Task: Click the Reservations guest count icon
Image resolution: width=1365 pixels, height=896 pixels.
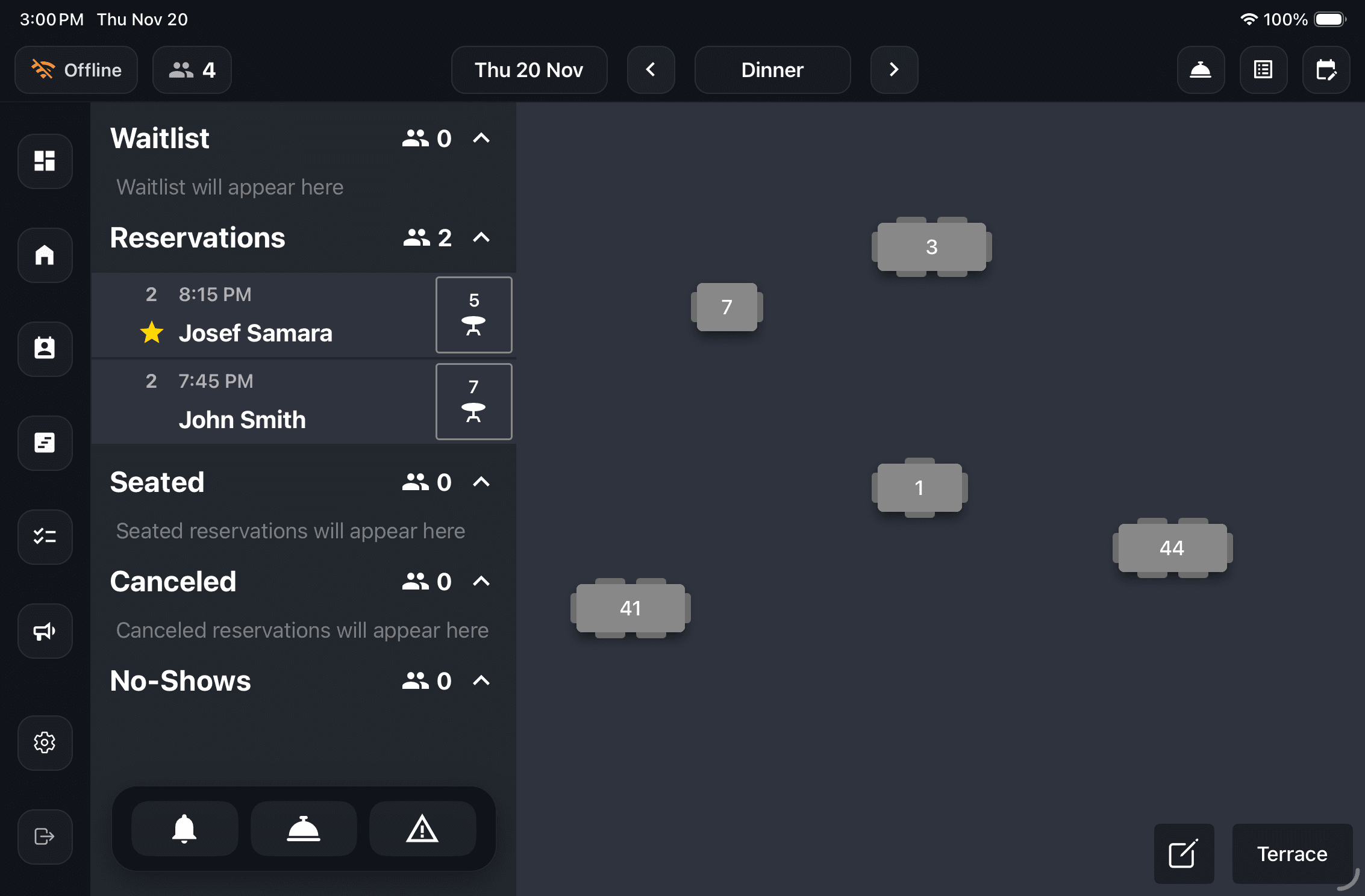Action: [x=416, y=238]
